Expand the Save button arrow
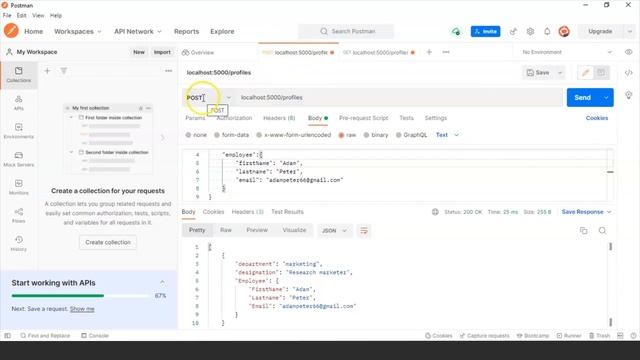 pyautogui.click(x=560, y=73)
